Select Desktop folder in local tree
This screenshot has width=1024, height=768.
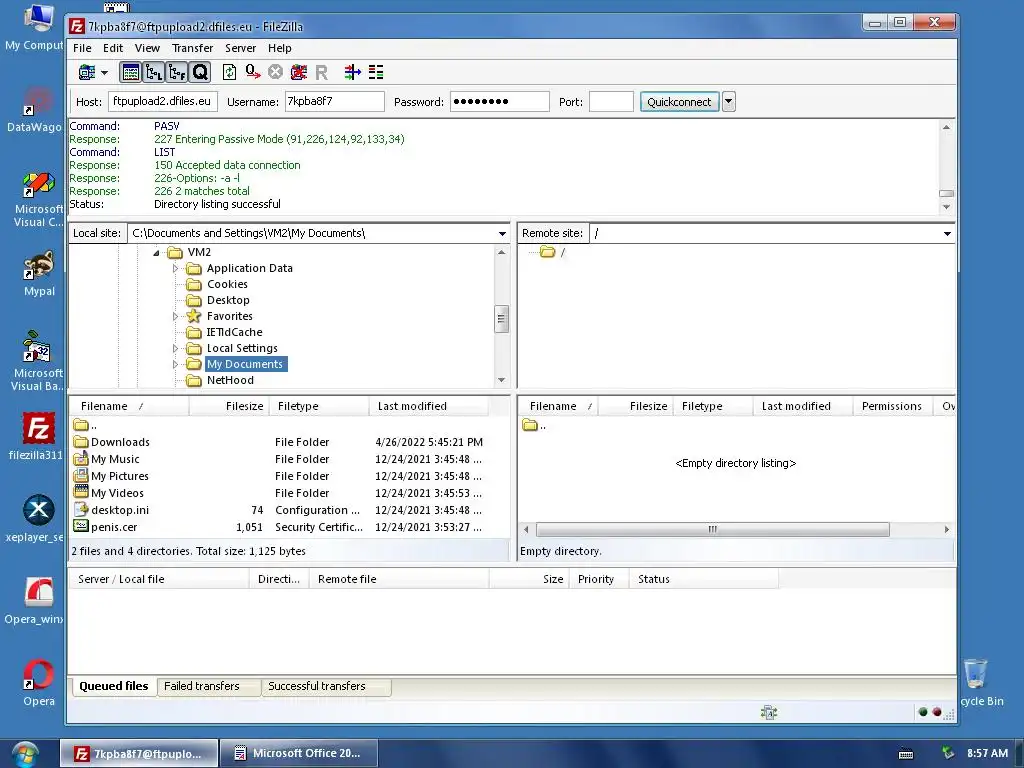pos(228,300)
